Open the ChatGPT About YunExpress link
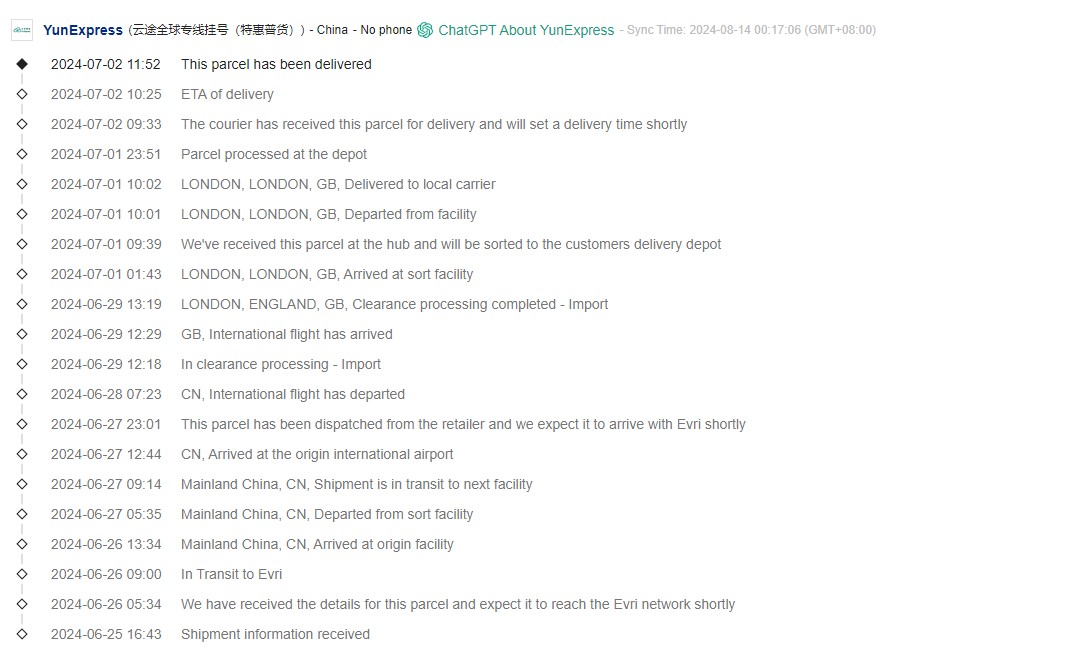 point(526,30)
